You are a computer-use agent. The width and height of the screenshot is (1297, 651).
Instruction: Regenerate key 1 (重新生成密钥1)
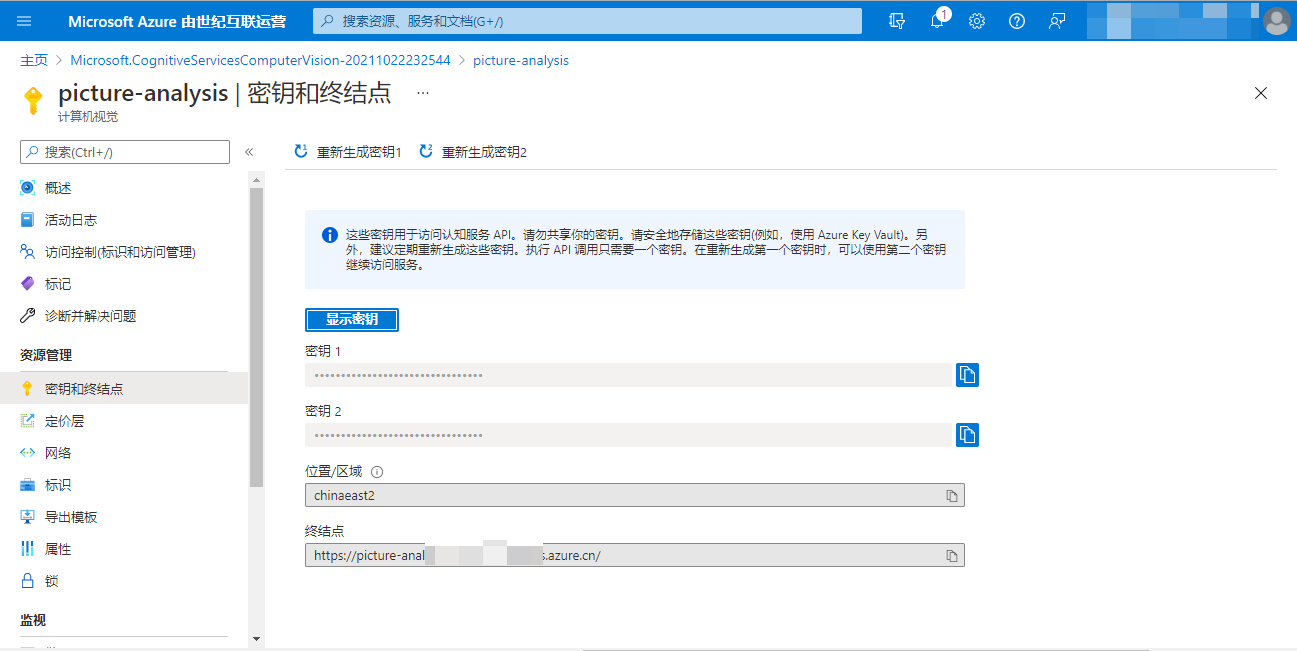pyautogui.click(x=347, y=152)
